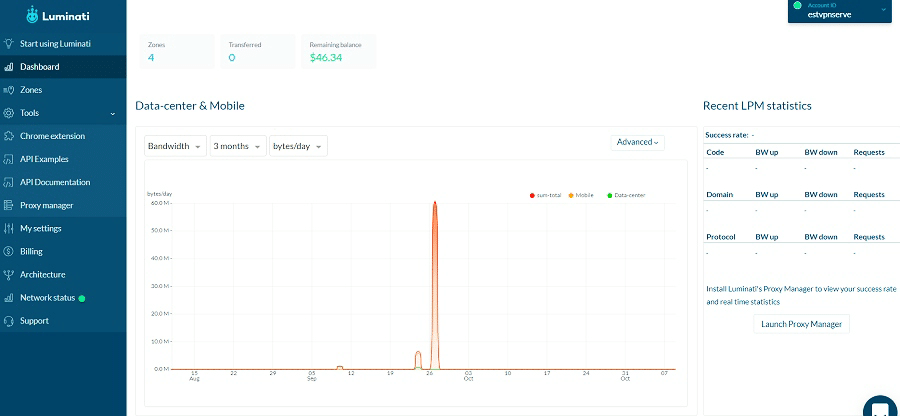Click the Zones count card
Viewport: 900px width, 416px height.
177,51
